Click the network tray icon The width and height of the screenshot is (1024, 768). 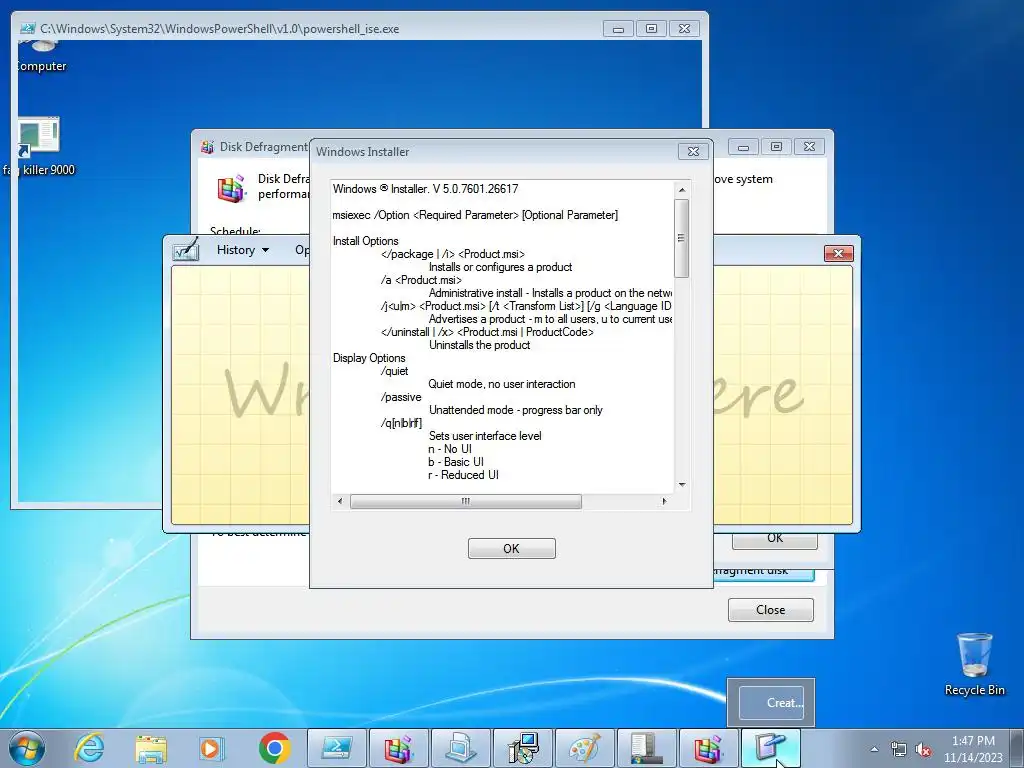point(899,749)
